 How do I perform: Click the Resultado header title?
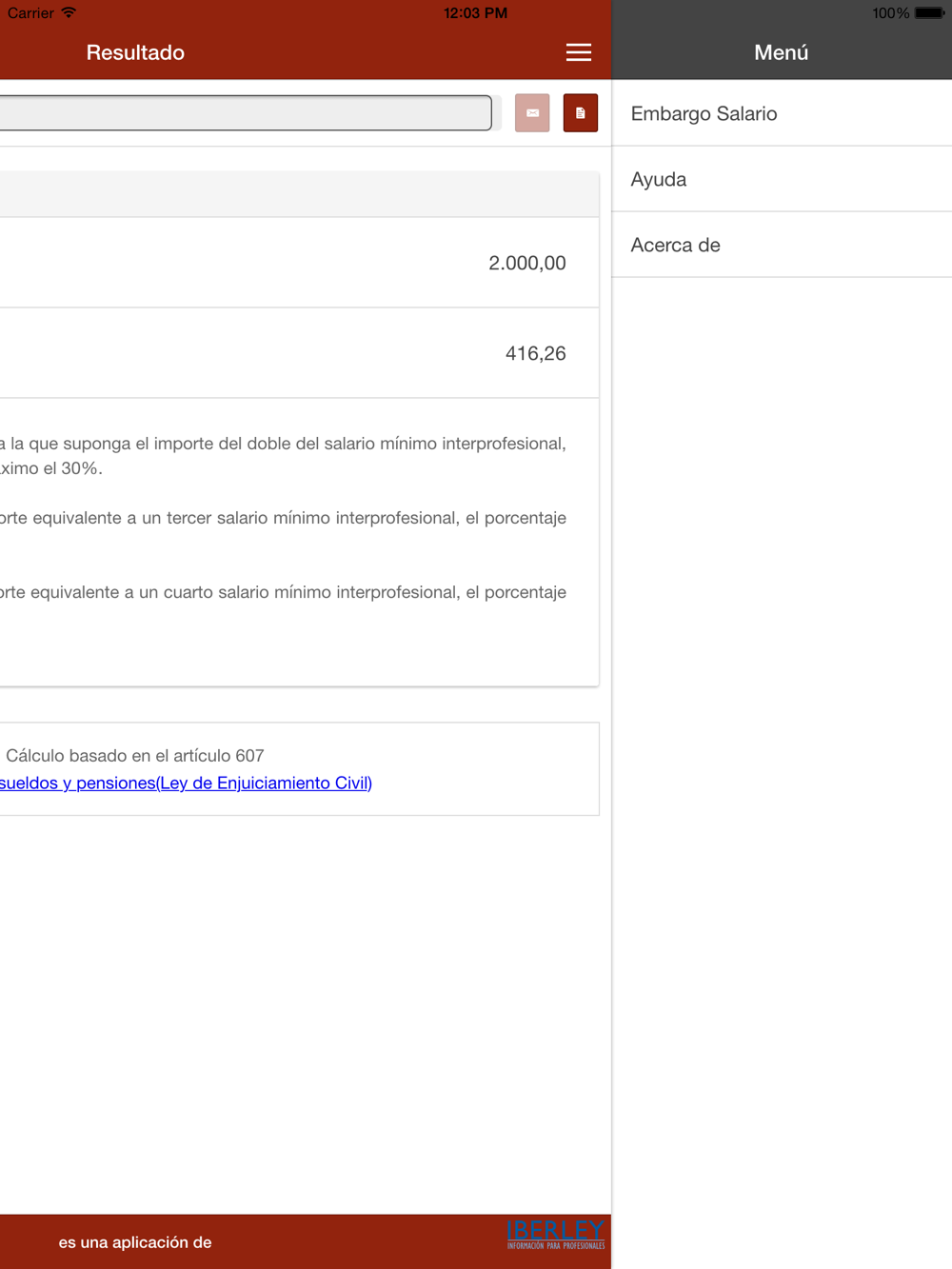(x=135, y=52)
